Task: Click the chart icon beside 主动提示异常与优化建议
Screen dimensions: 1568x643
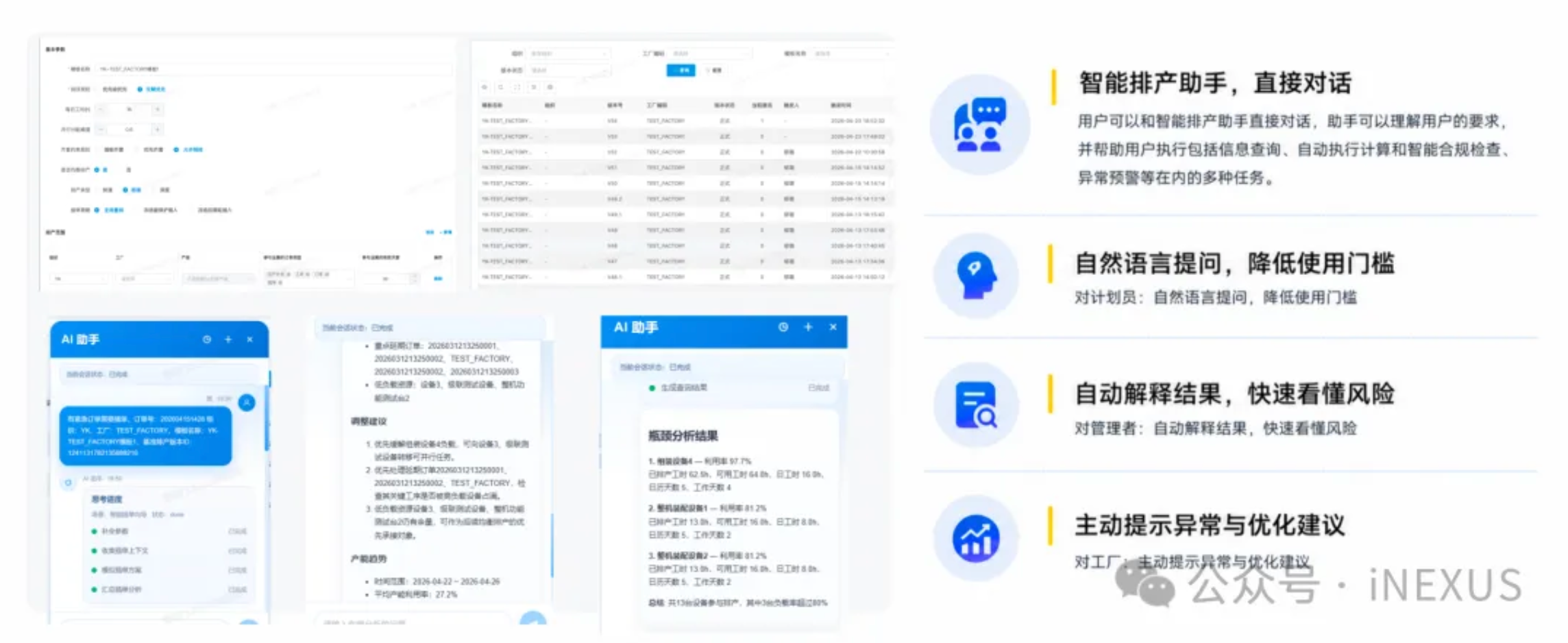Action: tap(976, 538)
